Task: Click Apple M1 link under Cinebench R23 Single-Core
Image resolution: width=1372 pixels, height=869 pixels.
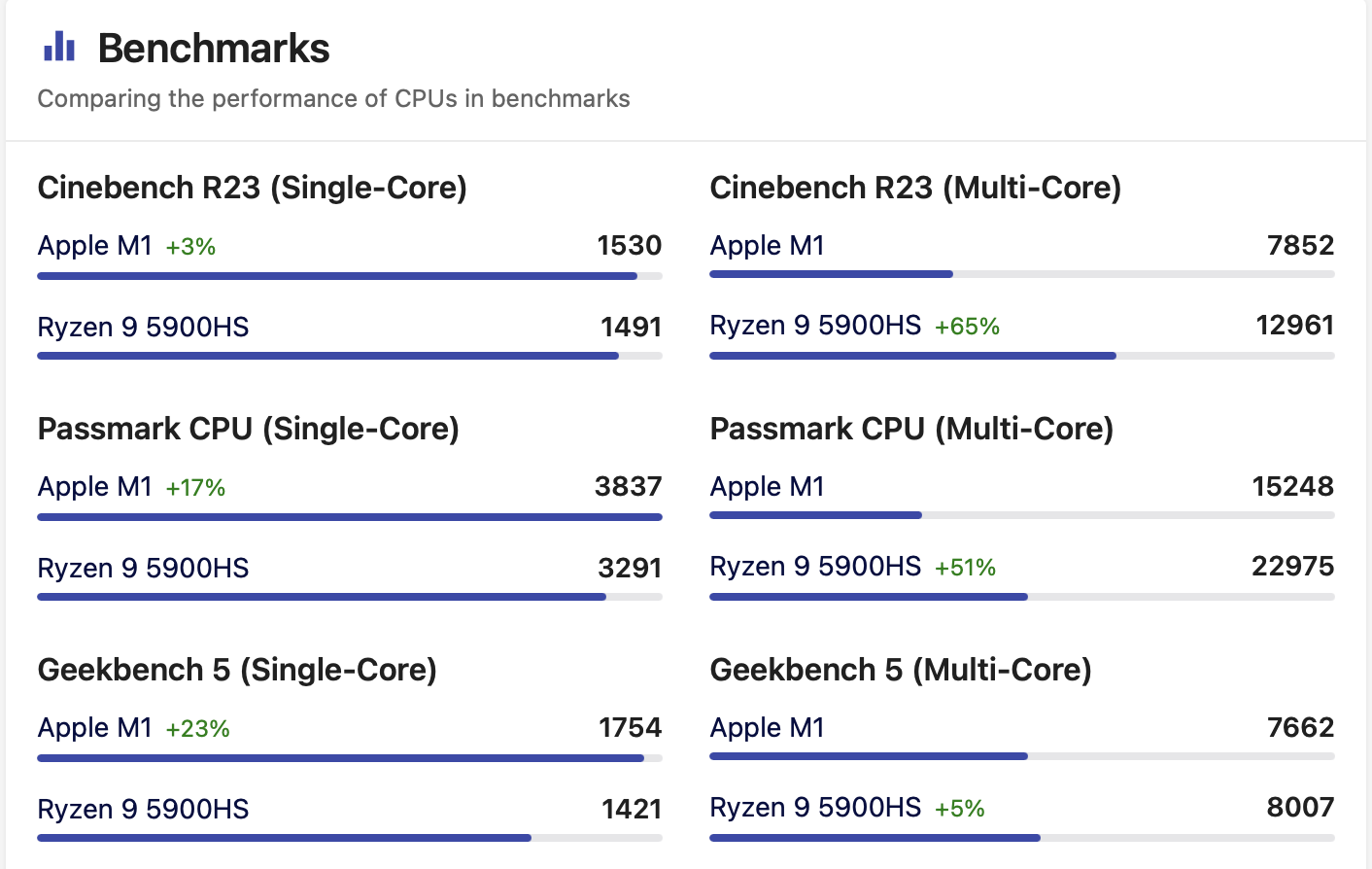Action: coord(94,246)
